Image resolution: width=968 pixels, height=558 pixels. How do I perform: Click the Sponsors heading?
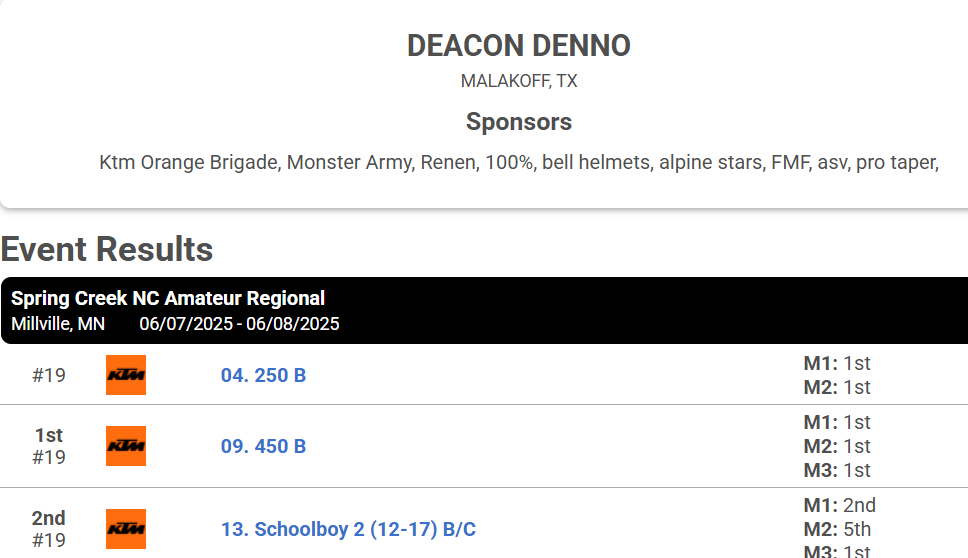click(519, 122)
